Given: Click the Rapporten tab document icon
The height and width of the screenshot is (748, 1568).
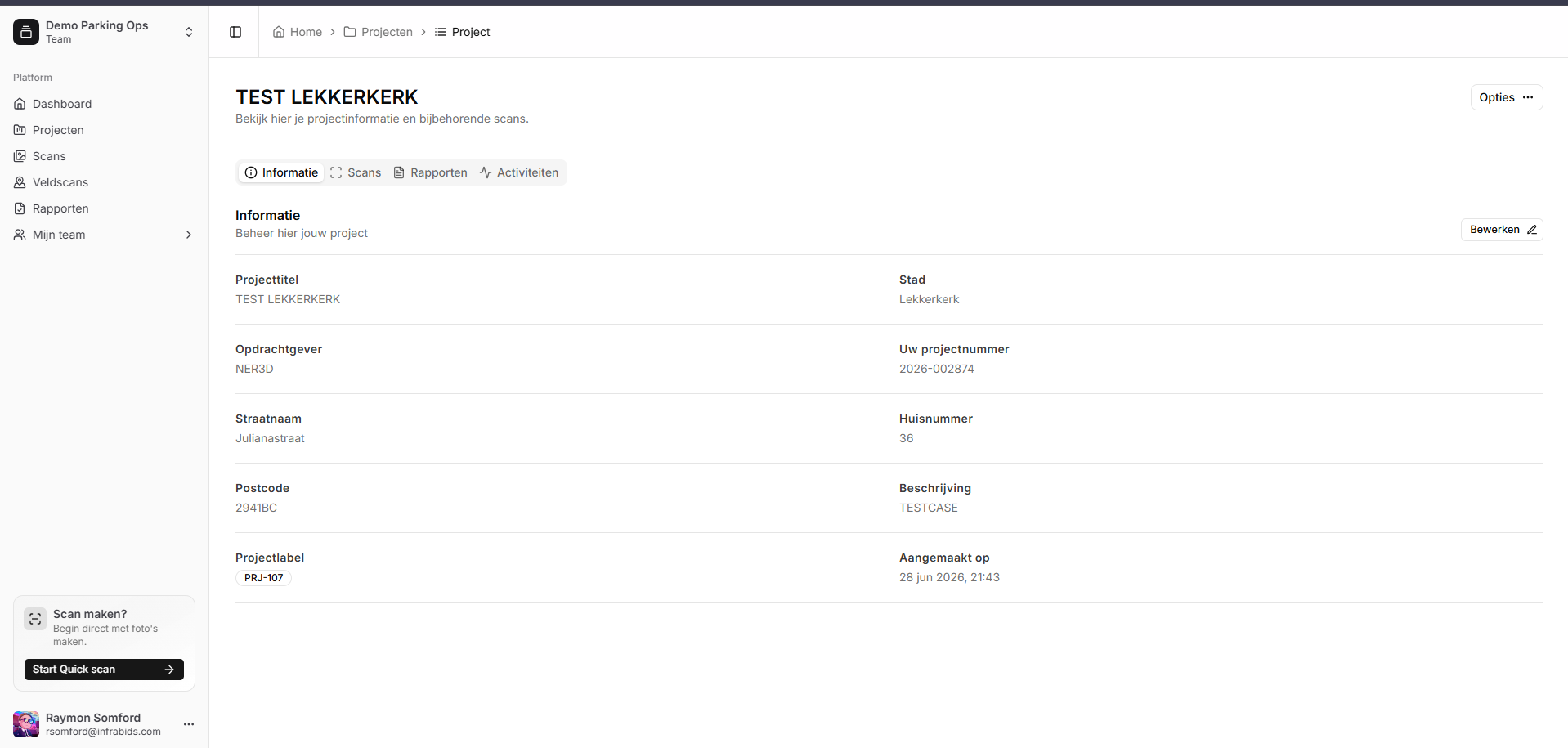Looking at the screenshot, I should coord(399,172).
